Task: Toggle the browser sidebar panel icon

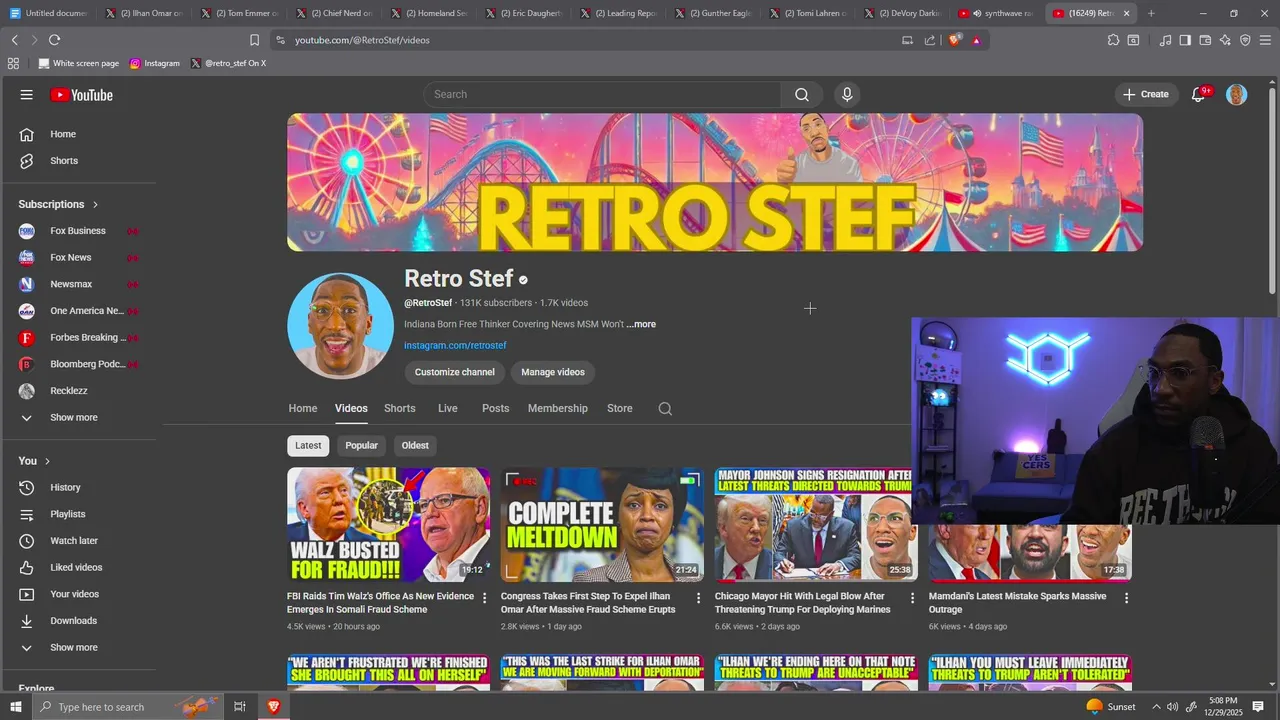Action: (1185, 40)
